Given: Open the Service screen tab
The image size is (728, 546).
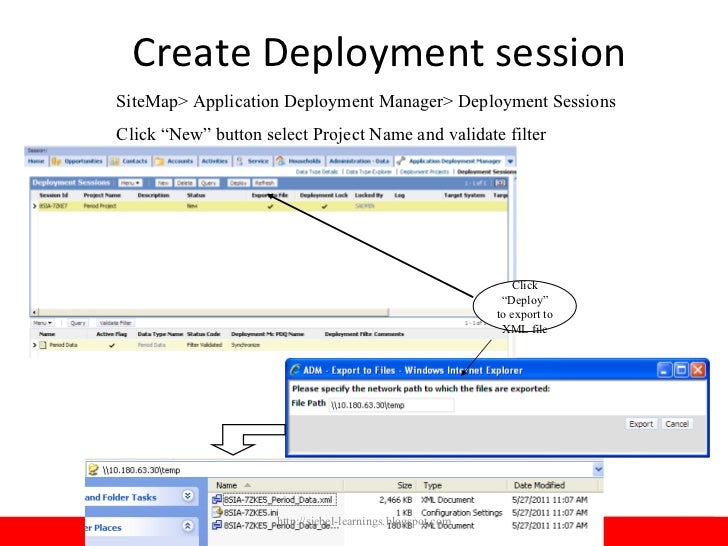Looking at the screenshot, I should [x=258, y=161].
